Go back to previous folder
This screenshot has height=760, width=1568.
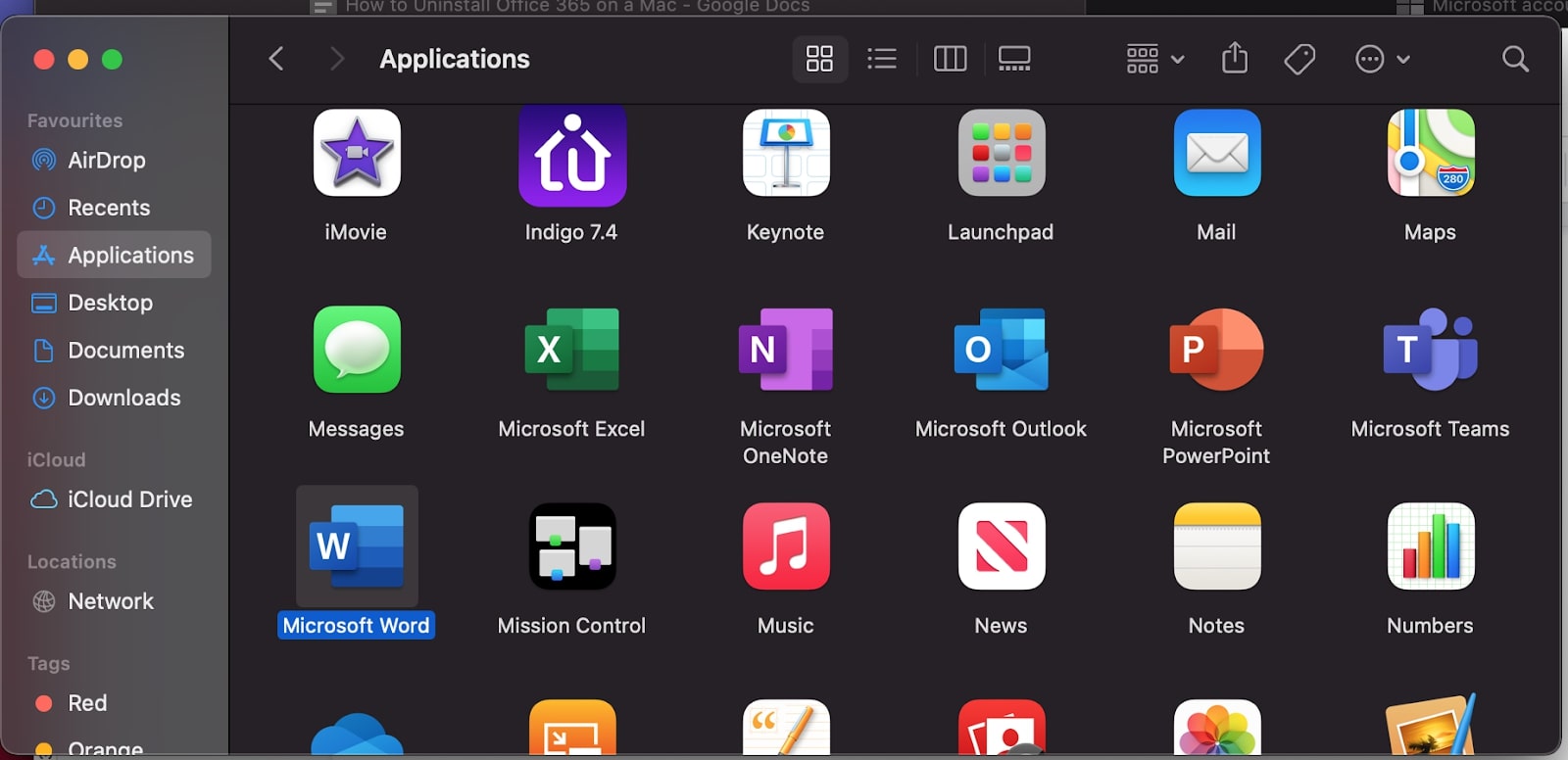tap(276, 59)
